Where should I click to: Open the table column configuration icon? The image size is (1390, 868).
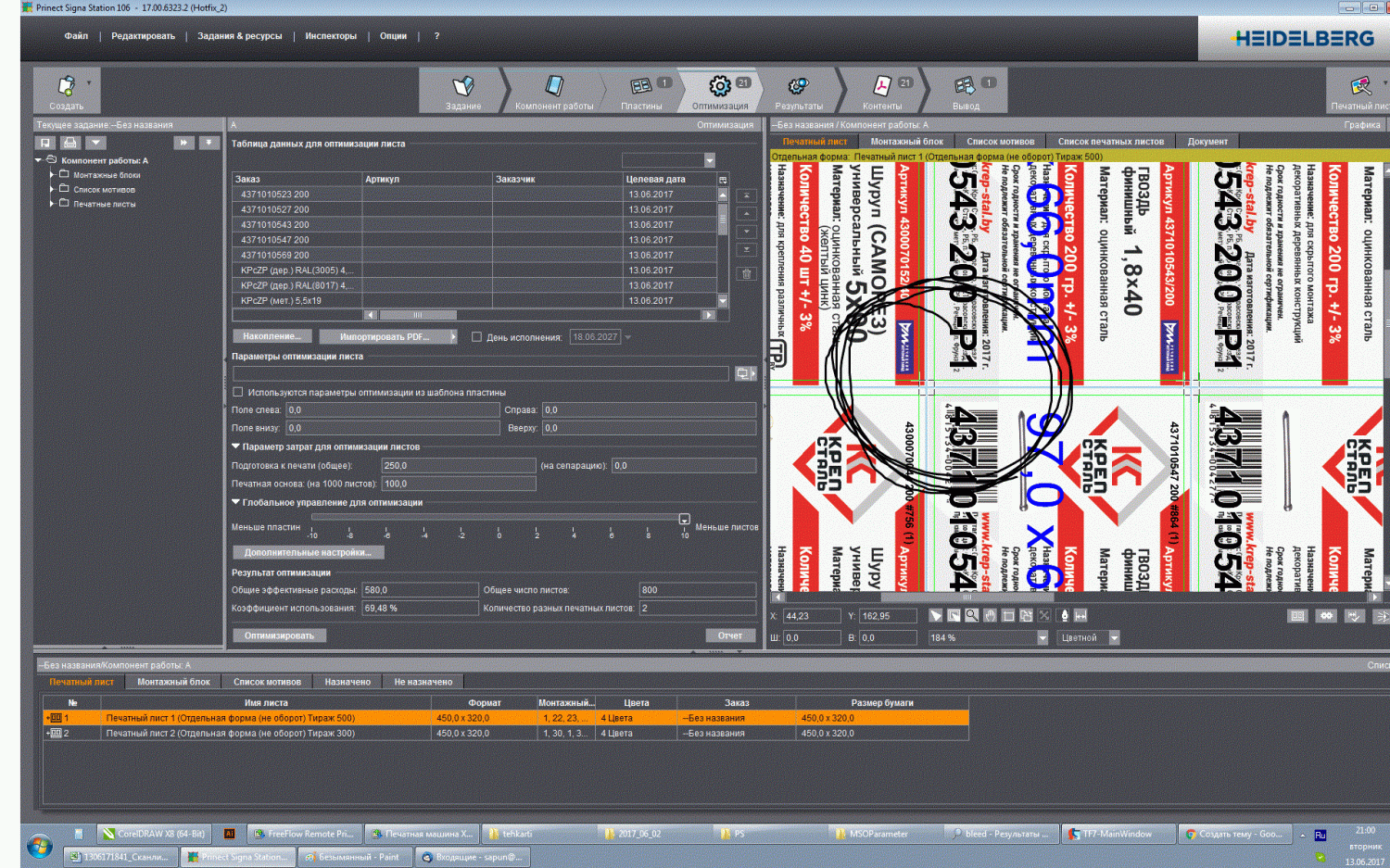(x=723, y=179)
